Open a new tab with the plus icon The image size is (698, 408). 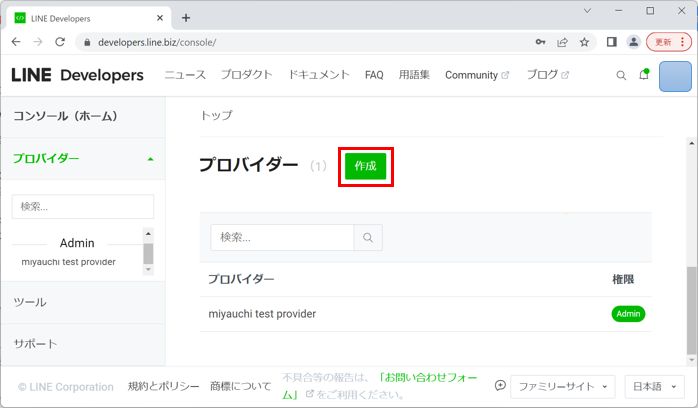point(186,18)
